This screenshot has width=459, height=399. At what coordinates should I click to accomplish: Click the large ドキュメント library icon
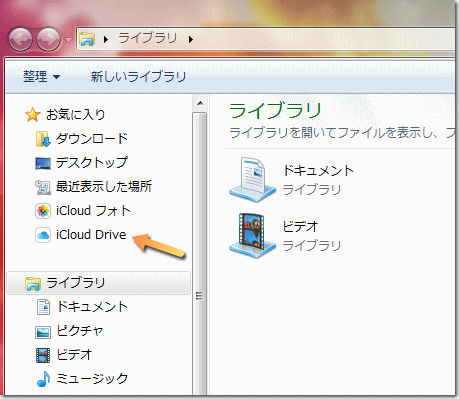tap(252, 180)
